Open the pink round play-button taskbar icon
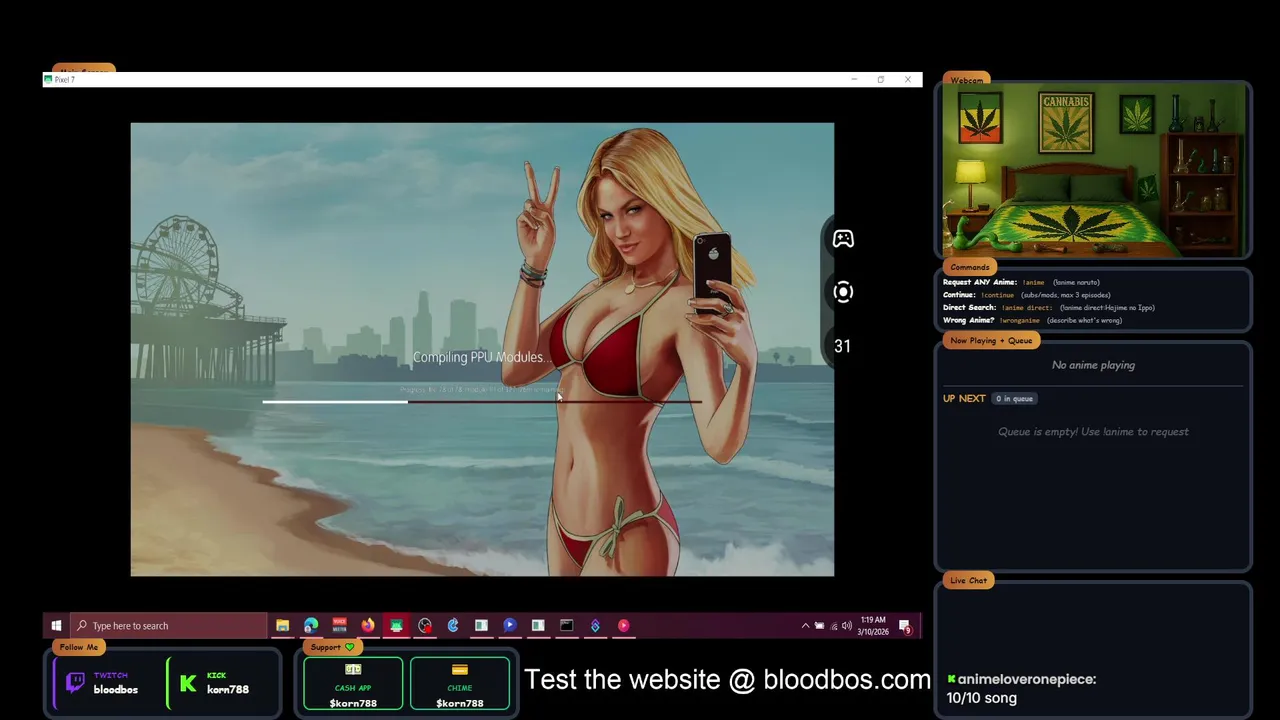Viewport: 1280px width, 720px height. (x=623, y=626)
